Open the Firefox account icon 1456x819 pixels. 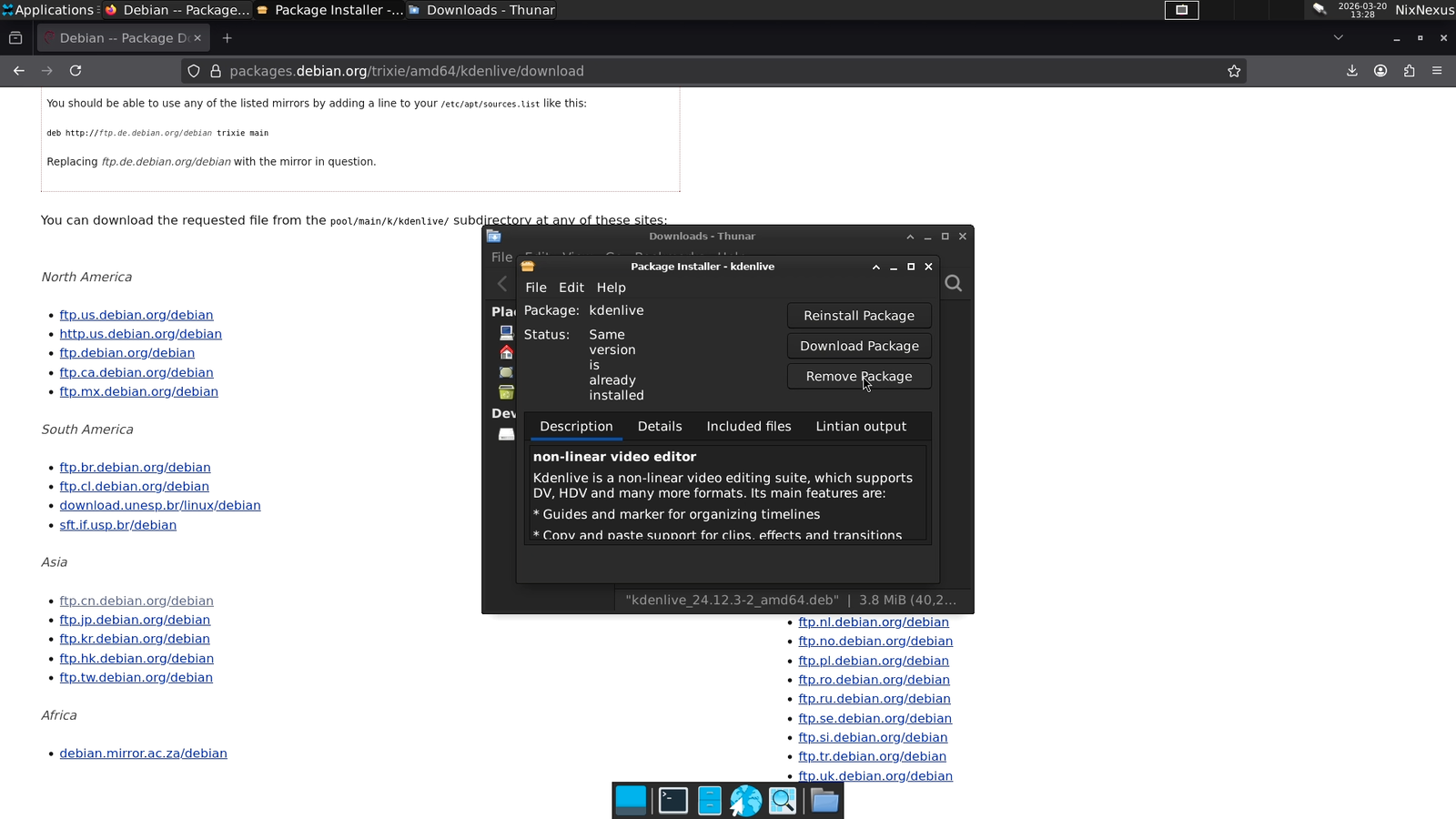coord(1380,71)
